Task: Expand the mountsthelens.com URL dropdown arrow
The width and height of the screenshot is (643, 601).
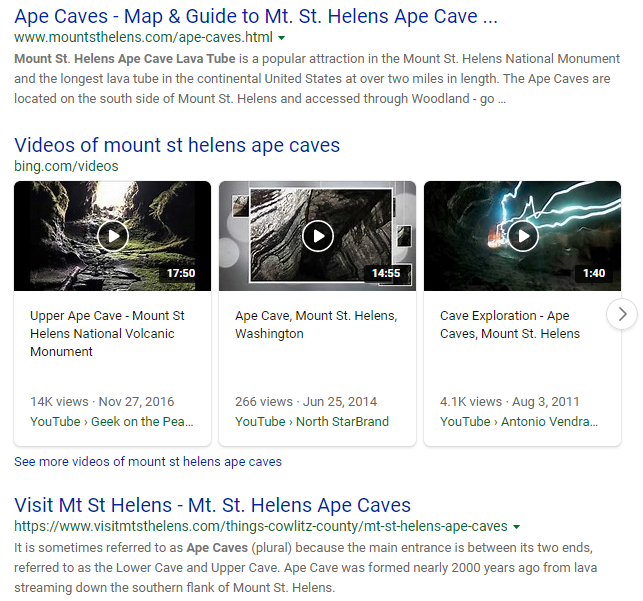Action: [x=282, y=38]
